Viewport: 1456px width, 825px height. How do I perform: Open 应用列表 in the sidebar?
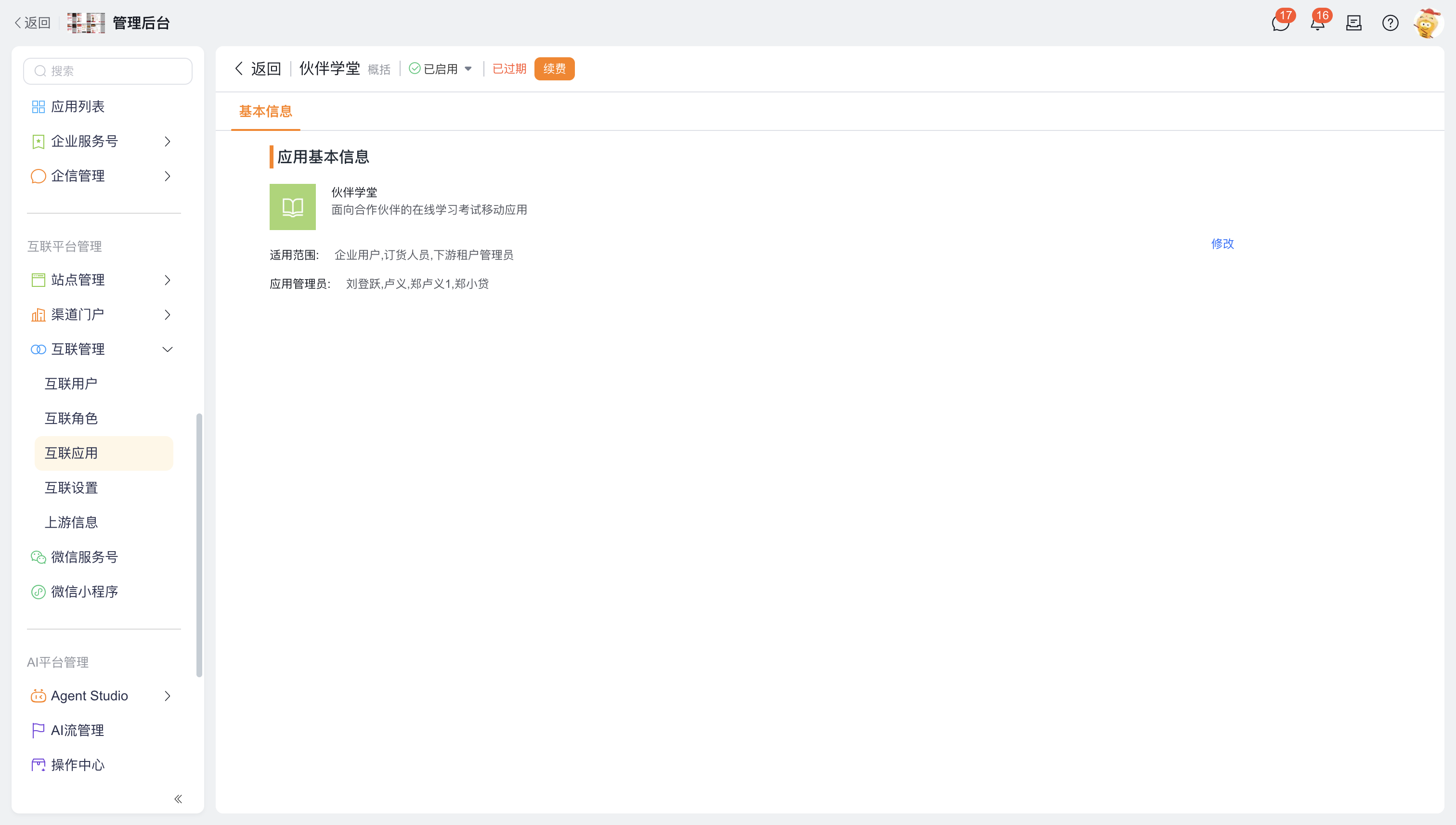[x=78, y=106]
